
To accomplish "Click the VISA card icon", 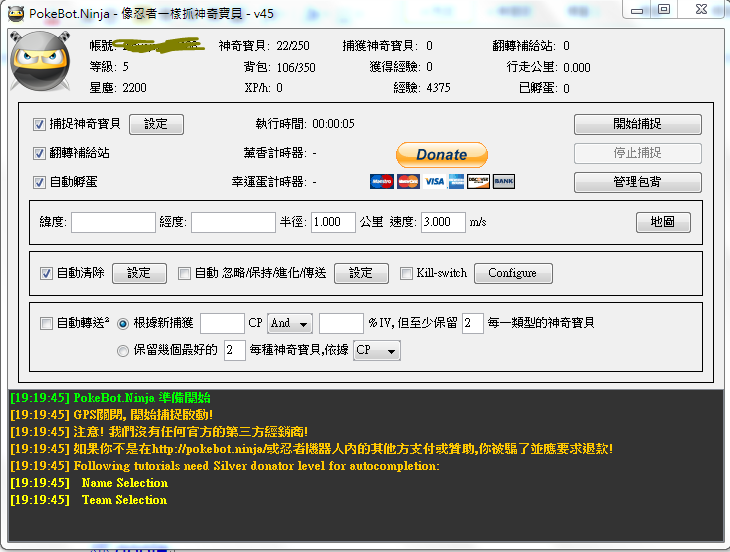I will pos(434,182).
